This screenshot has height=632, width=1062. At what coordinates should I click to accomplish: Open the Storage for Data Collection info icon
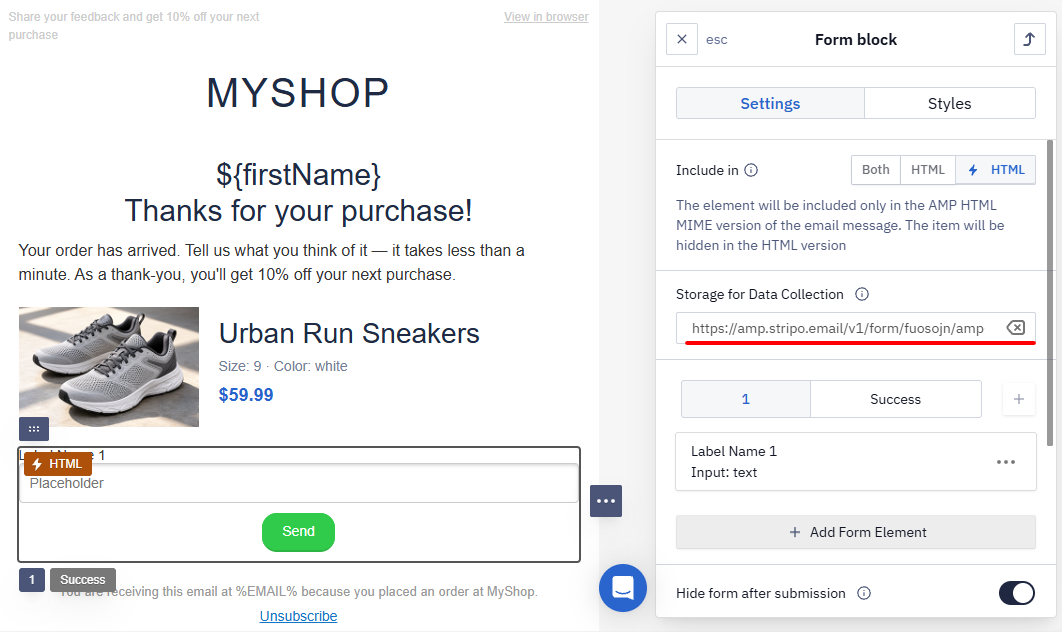point(862,294)
